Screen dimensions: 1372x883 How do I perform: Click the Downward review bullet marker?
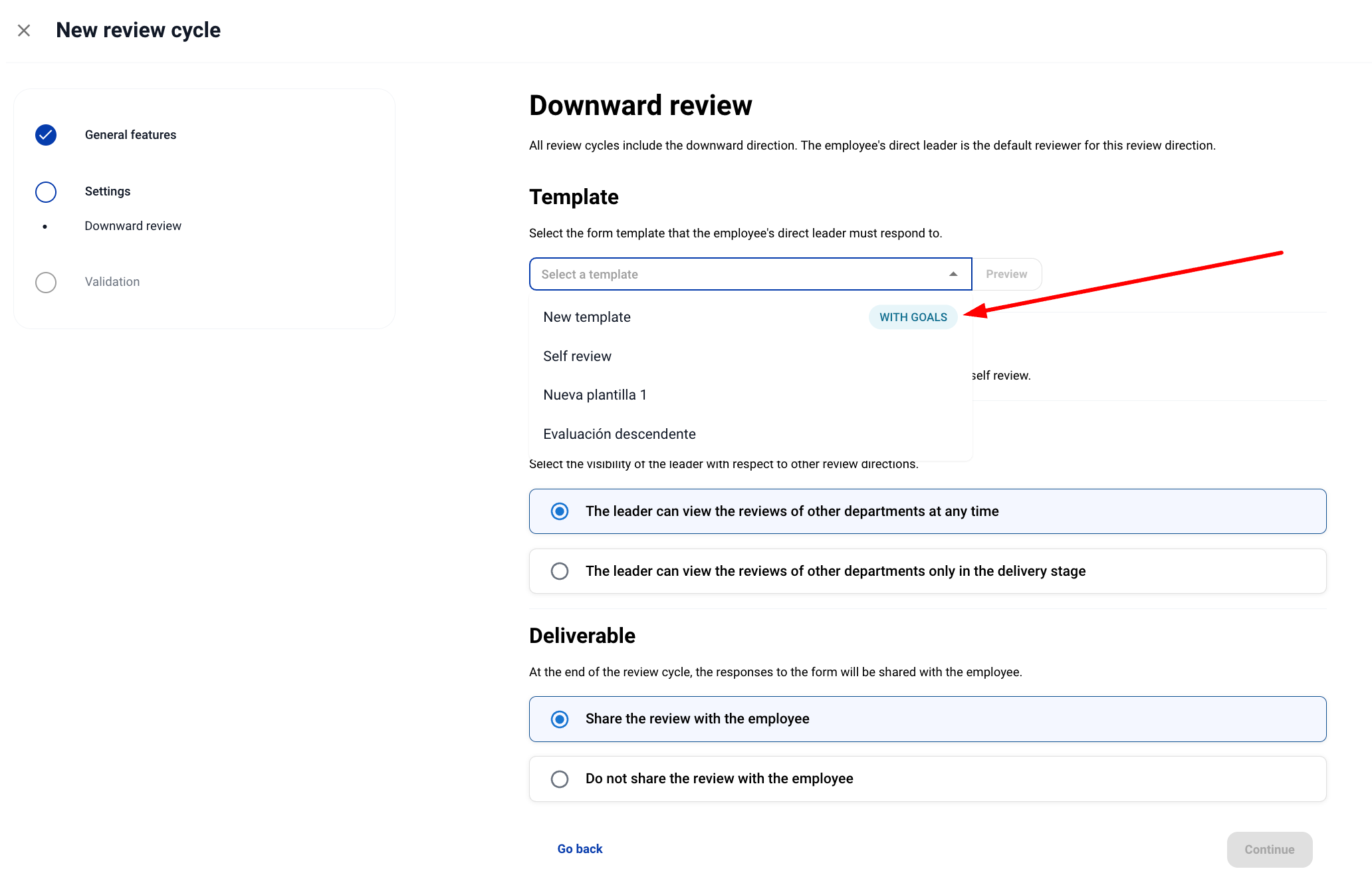tap(45, 227)
